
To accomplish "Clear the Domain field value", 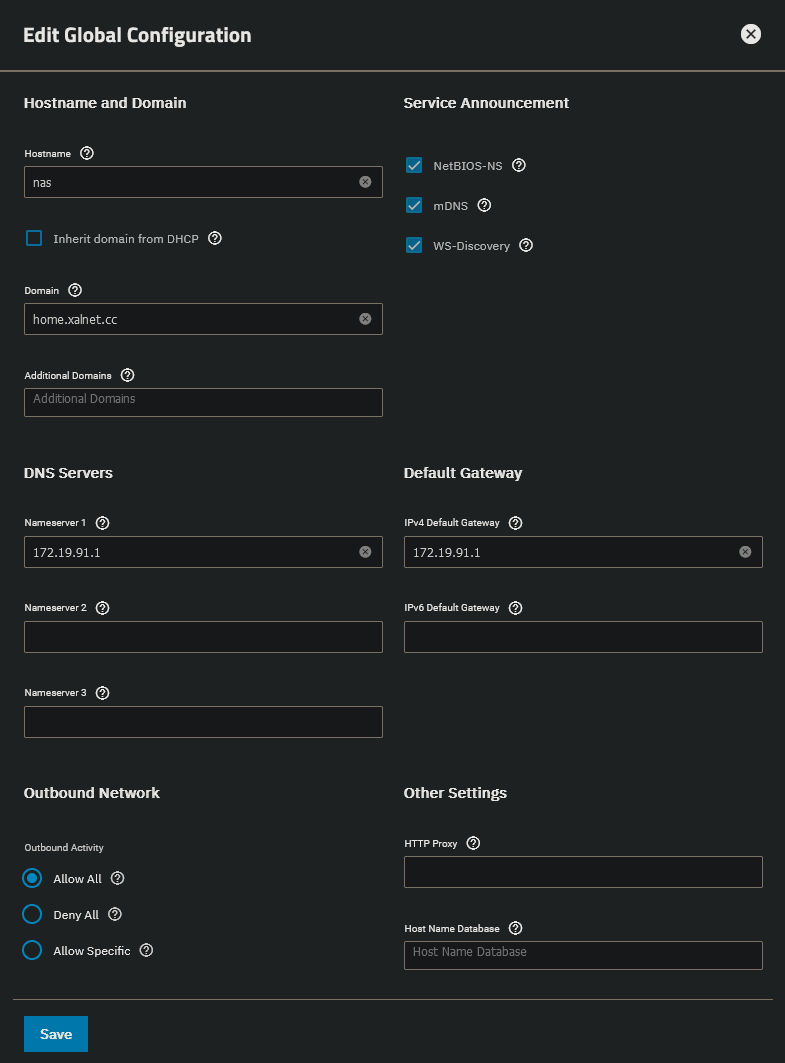I will click(x=365, y=319).
